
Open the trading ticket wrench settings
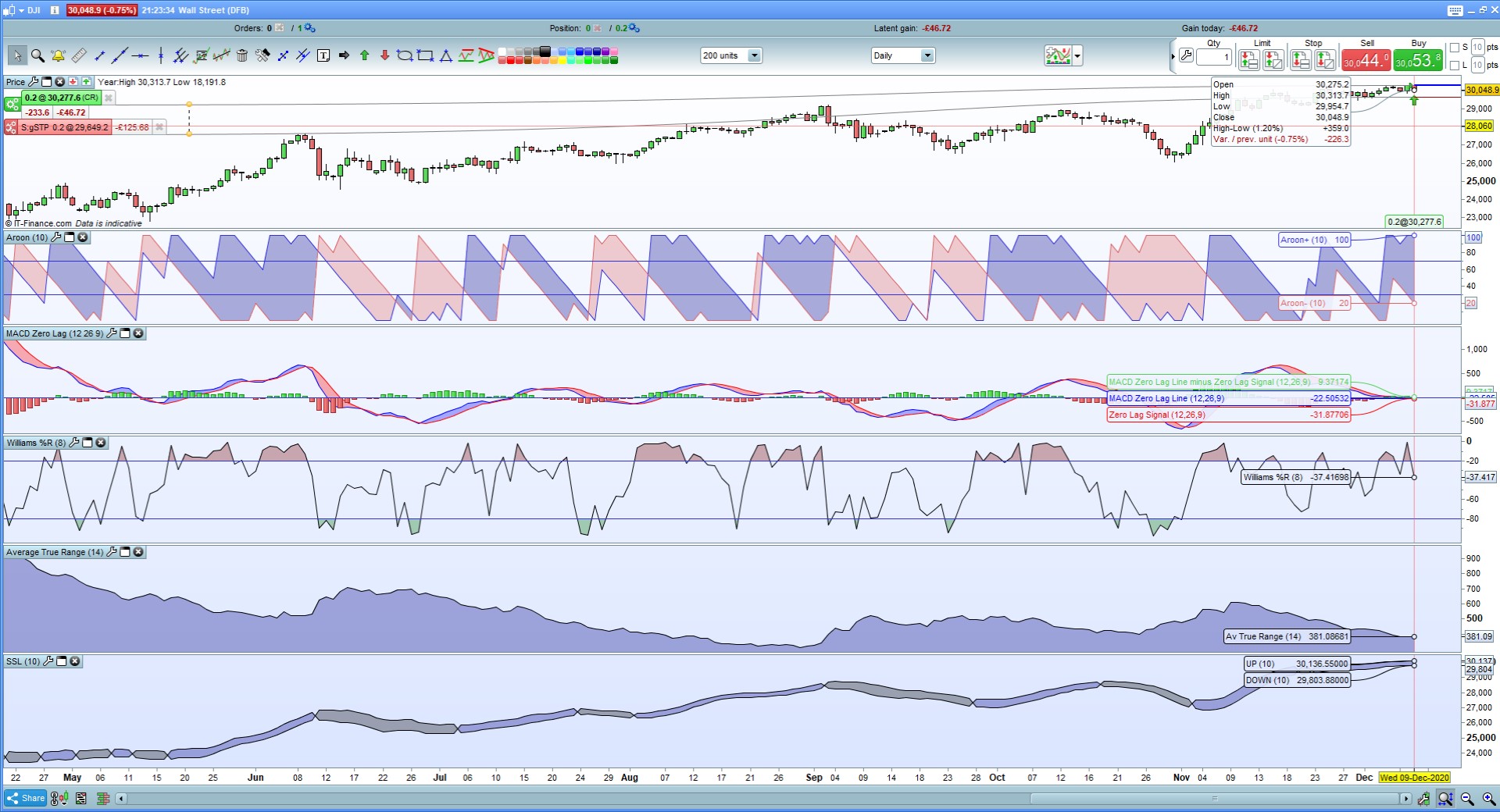click(1186, 56)
